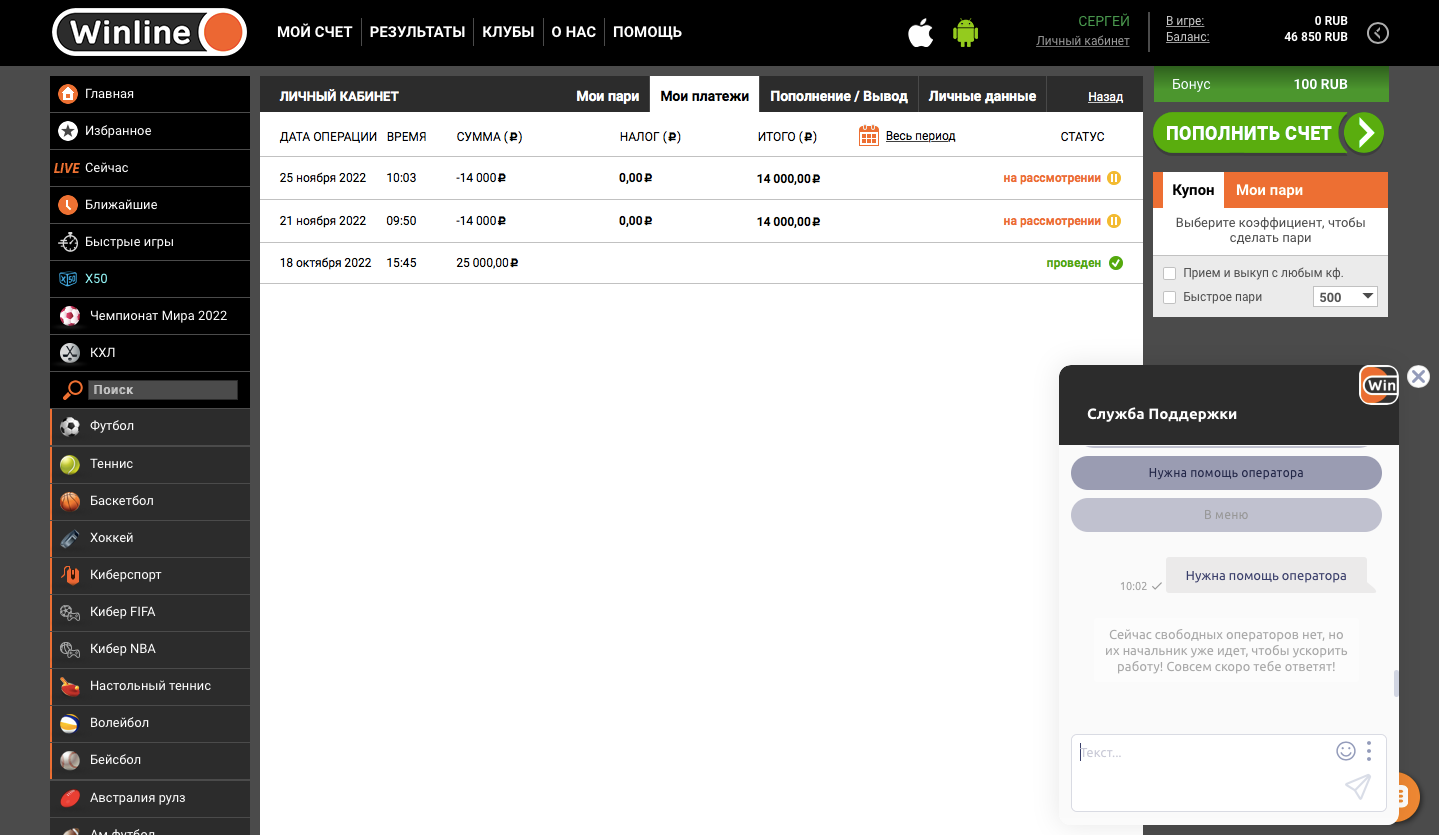Viewport: 1439px width, 835px height.
Task: Toggle the 'Быстрое пари' checkbox
Action: coord(1170,297)
